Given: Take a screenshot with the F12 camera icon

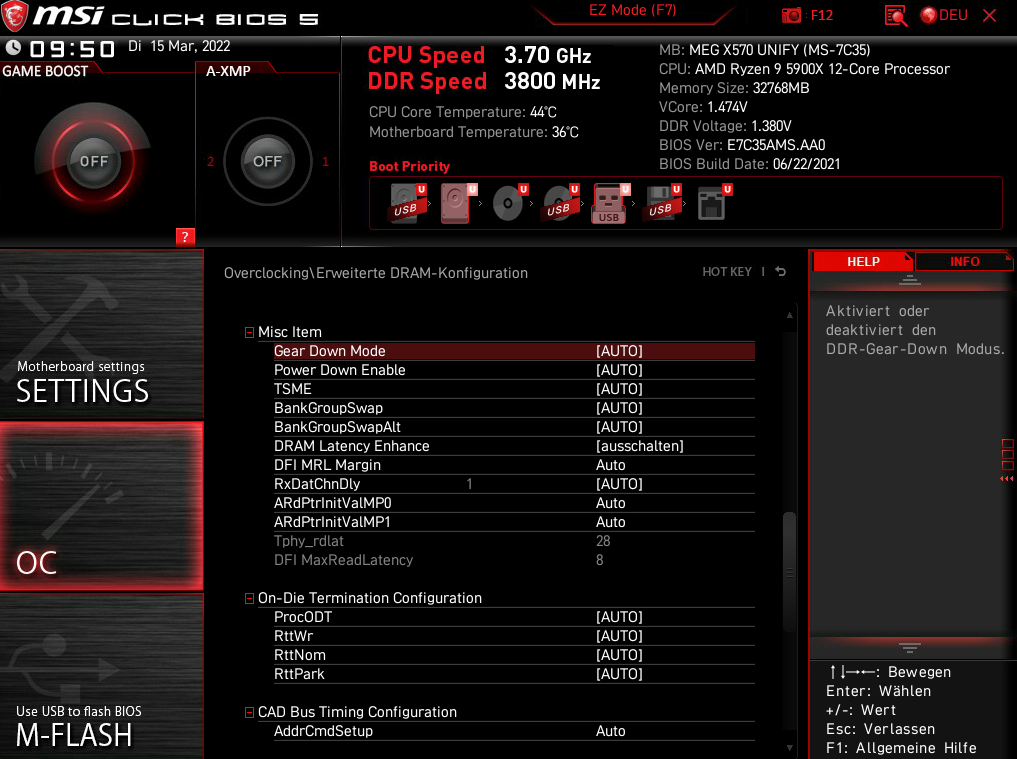Looking at the screenshot, I should point(791,15).
